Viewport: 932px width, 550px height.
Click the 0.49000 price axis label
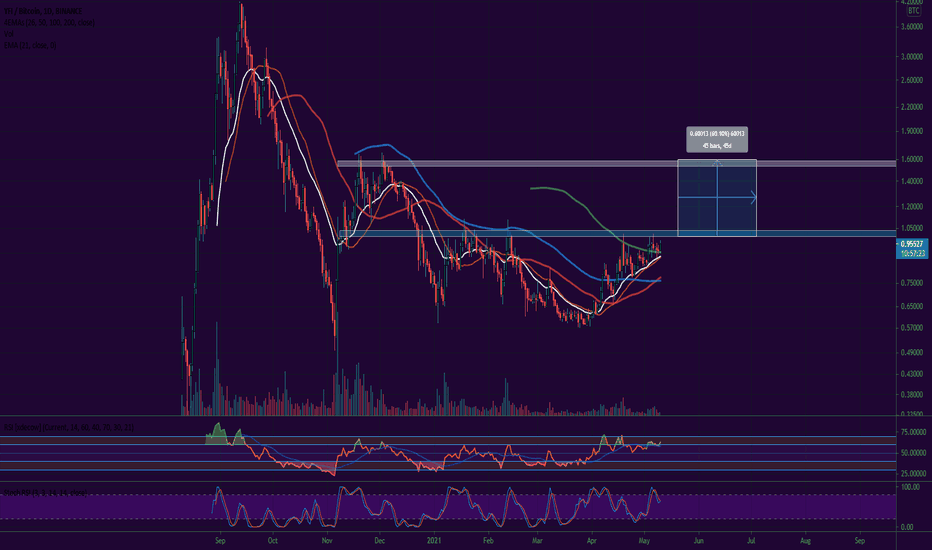coord(912,353)
